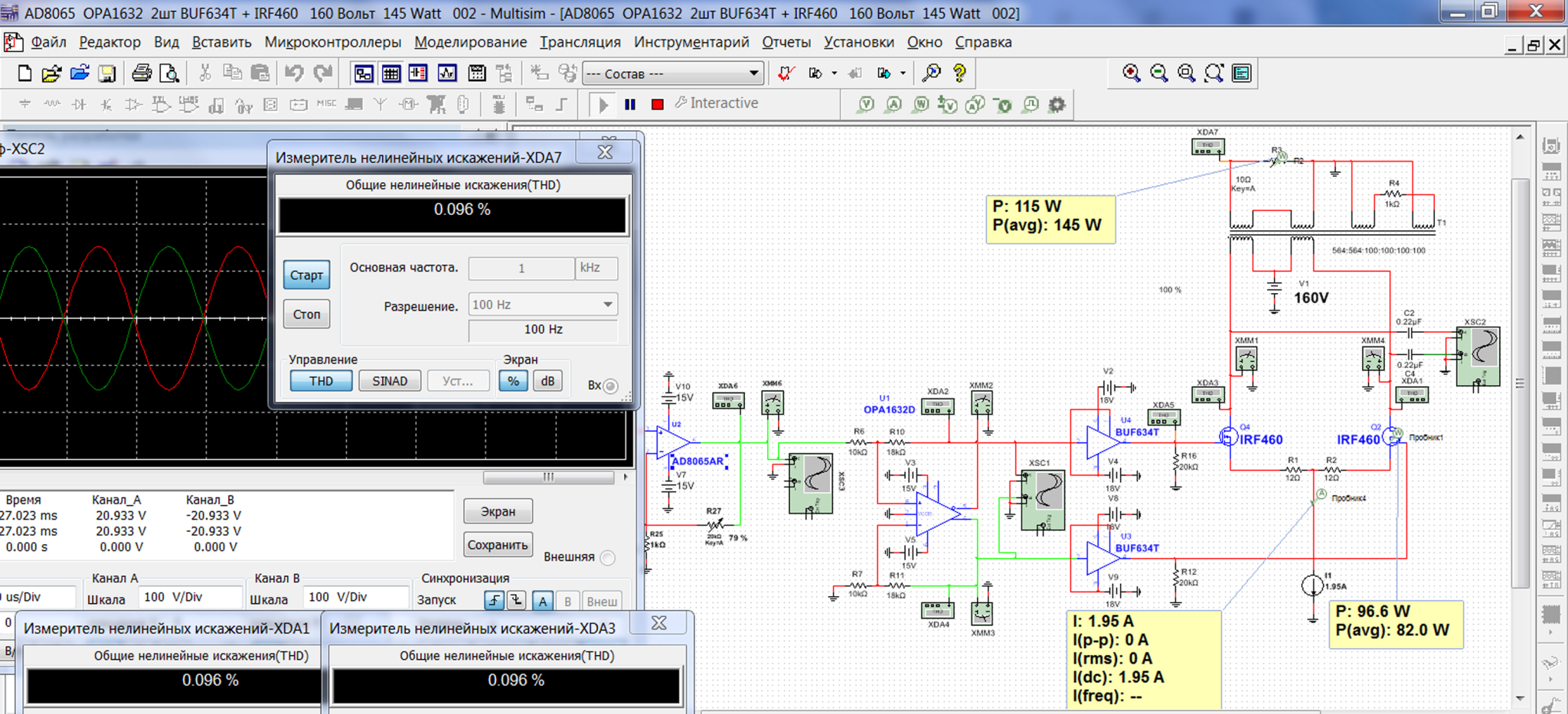
Task: Click schematic vertical scrollbar down arrow
Action: point(1520,699)
